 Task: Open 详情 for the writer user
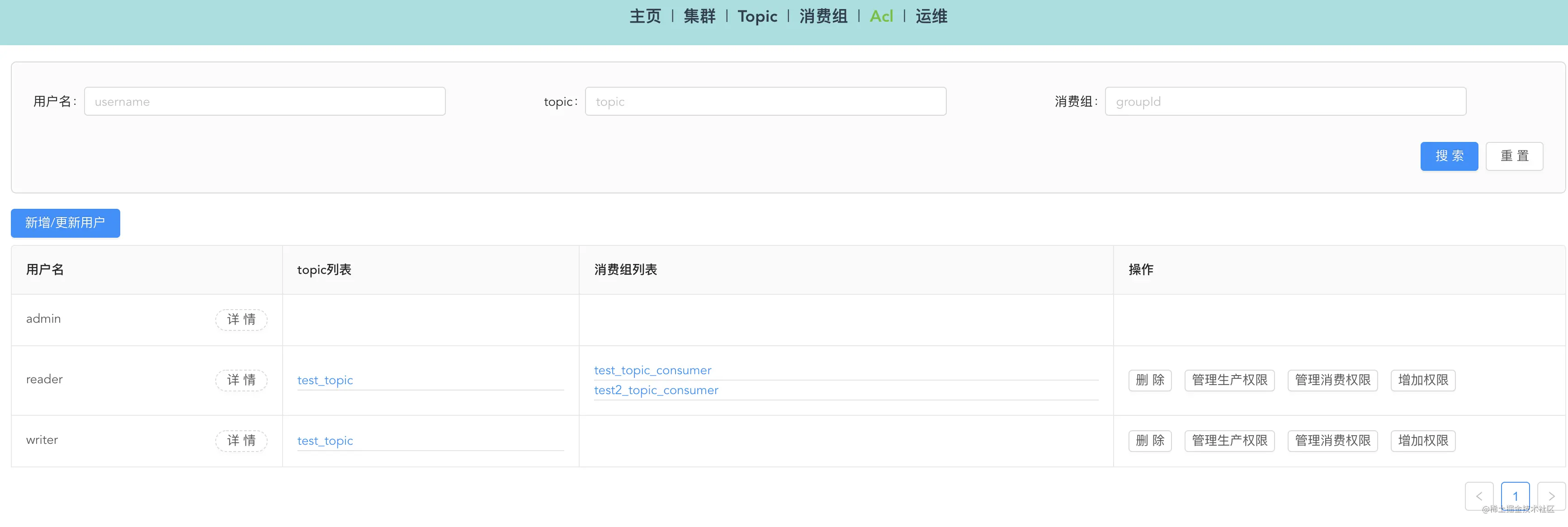[241, 441]
